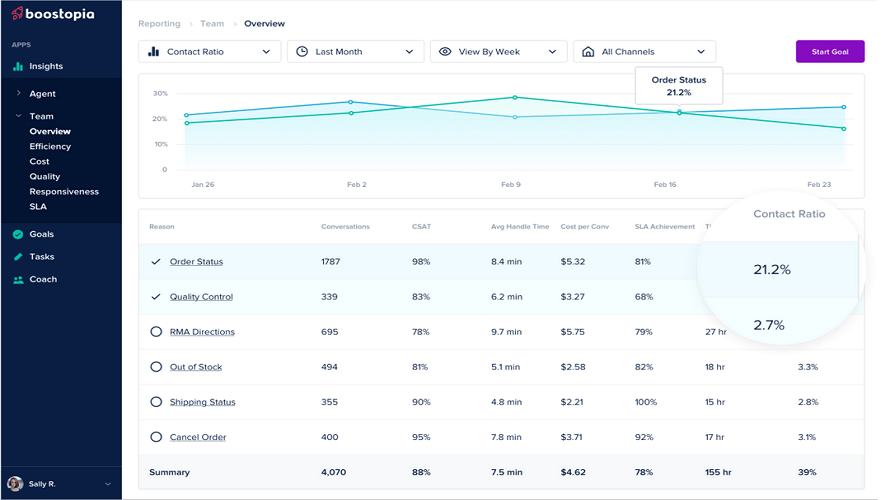890x500 pixels.
Task: Open the Contact Ratio metric dropdown
Action: pos(209,52)
